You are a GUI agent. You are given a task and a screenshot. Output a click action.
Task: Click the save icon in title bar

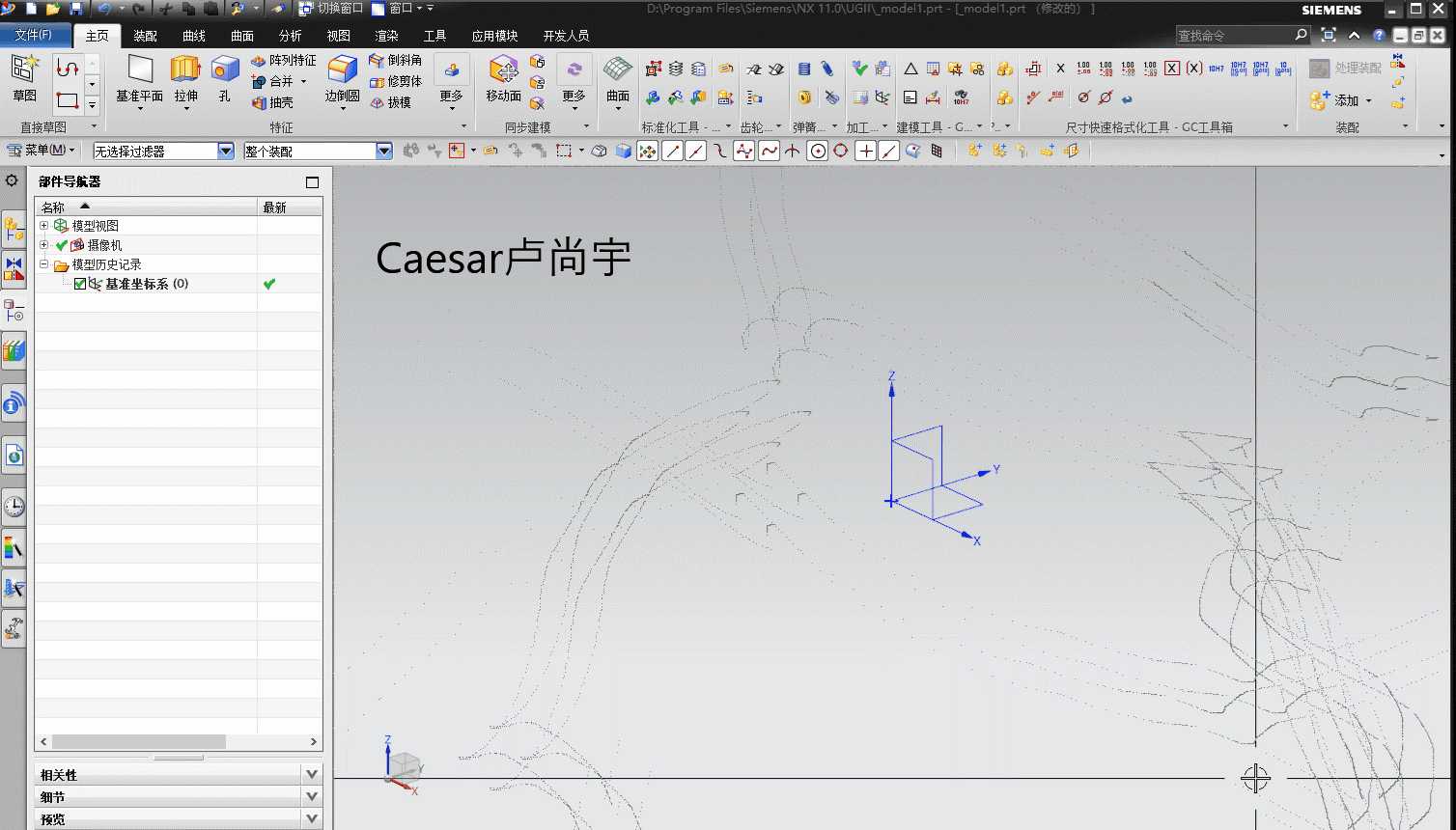[x=76, y=9]
